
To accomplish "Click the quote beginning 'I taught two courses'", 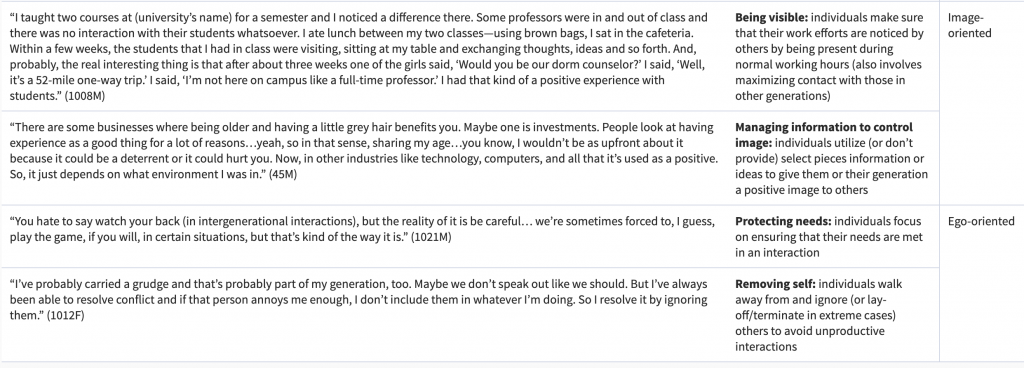I will [x=359, y=57].
